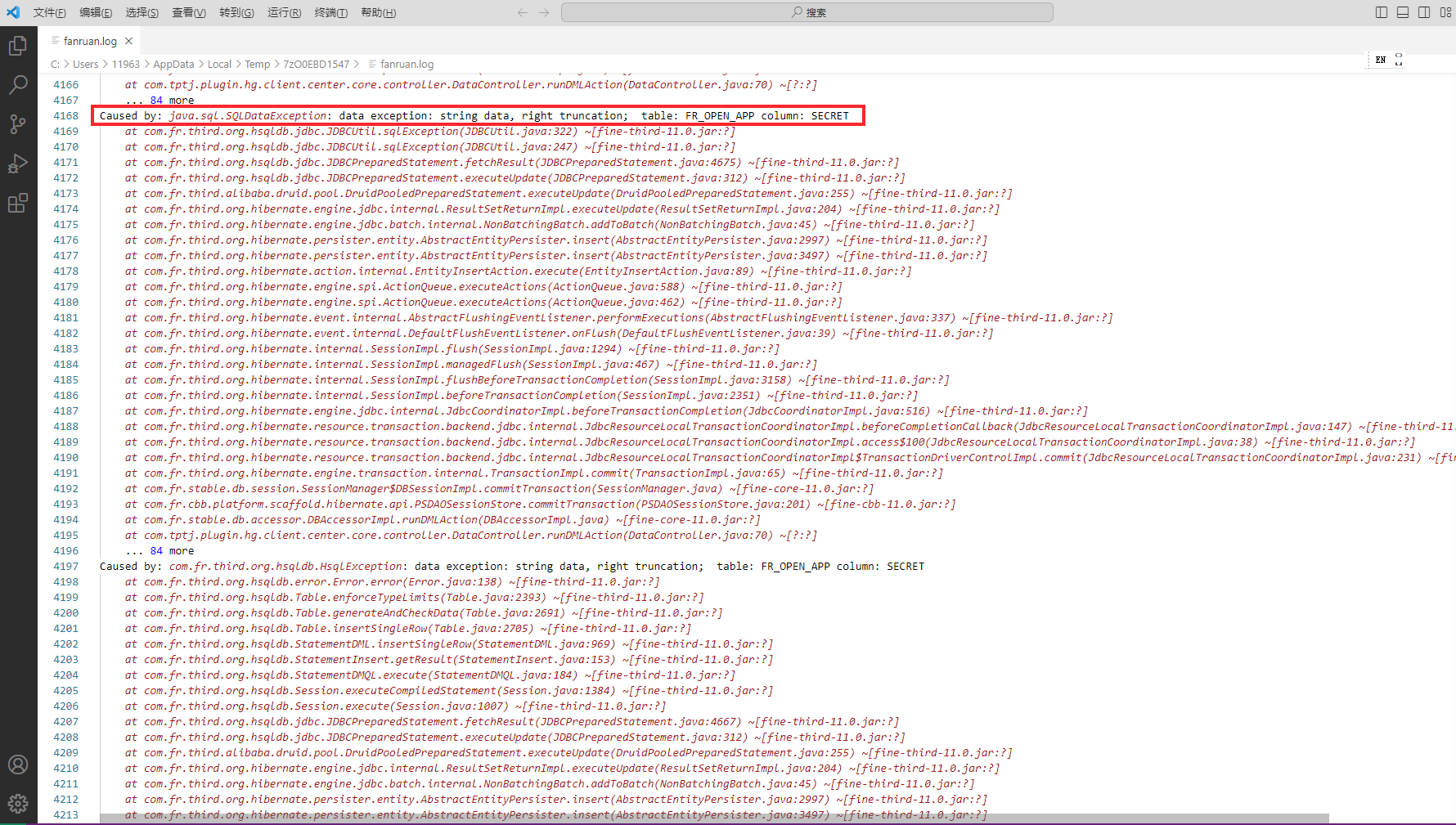Viewport: 1456px width, 825px height.
Task: Toggle the primary side bar layout
Action: click(1382, 12)
